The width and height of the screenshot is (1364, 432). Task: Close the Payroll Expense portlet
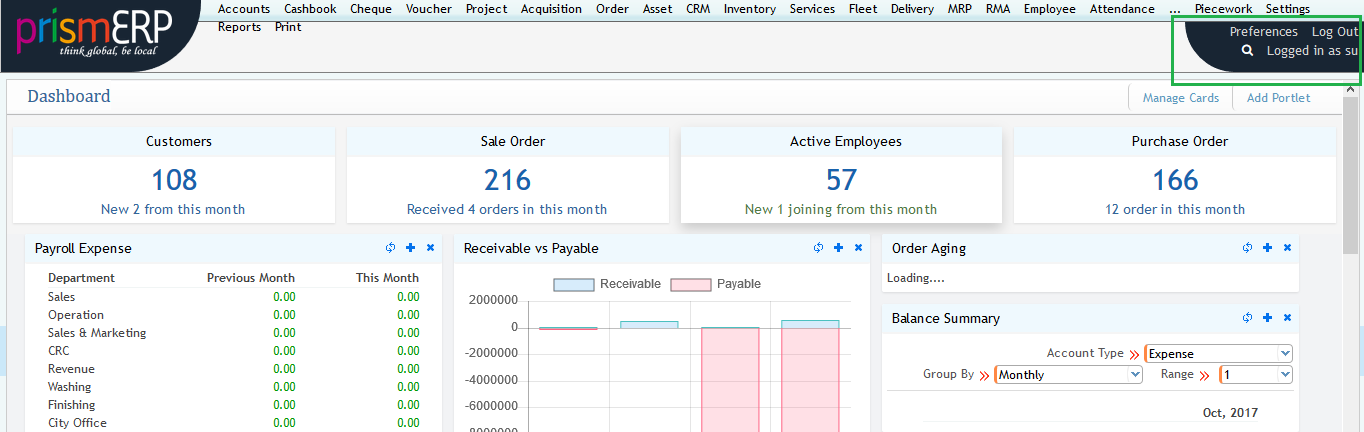pyautogui.click(x=430, y=248)
